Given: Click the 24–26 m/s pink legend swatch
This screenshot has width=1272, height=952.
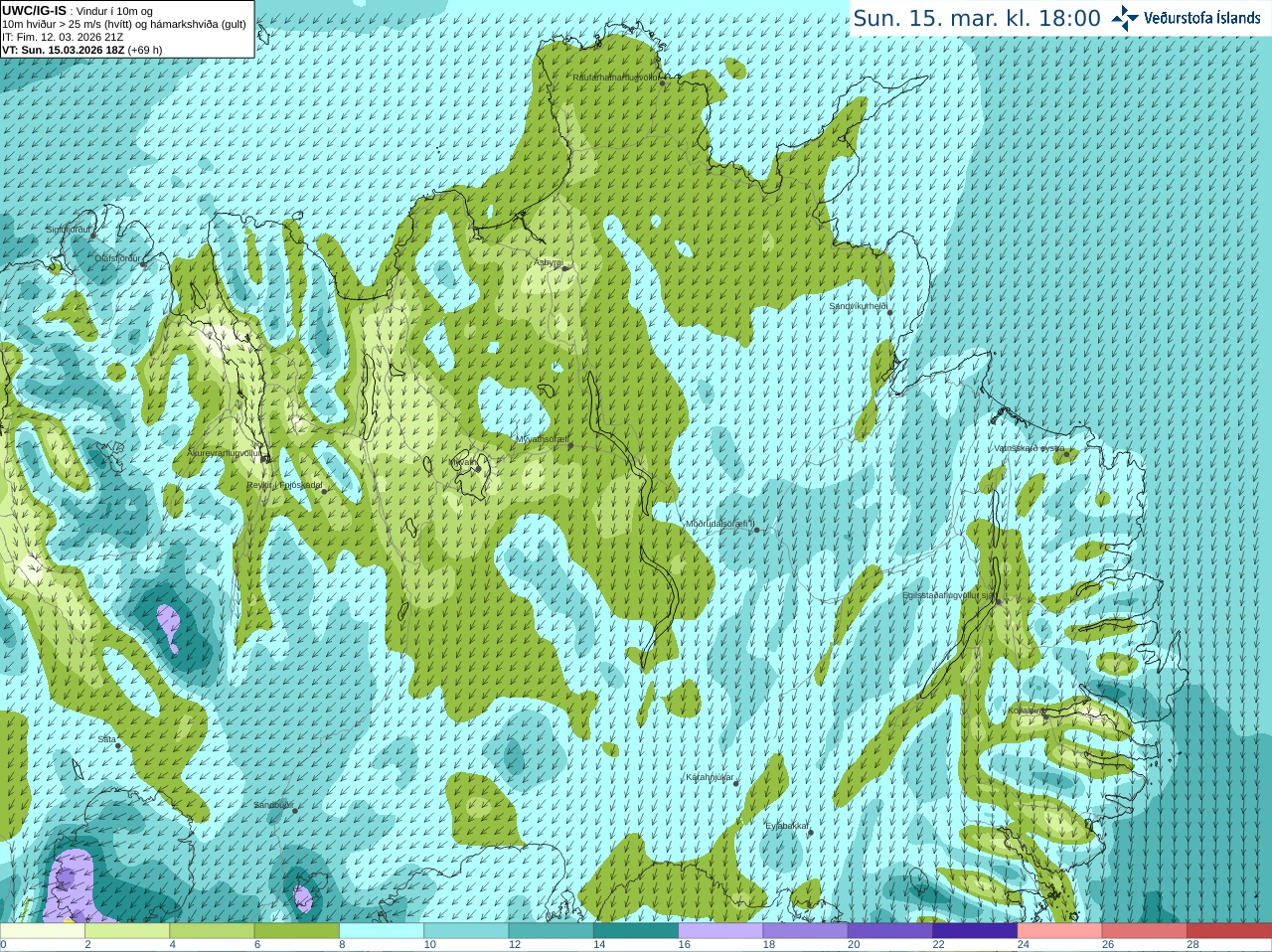Looking at the screenshot, I should coord(1060,931).
